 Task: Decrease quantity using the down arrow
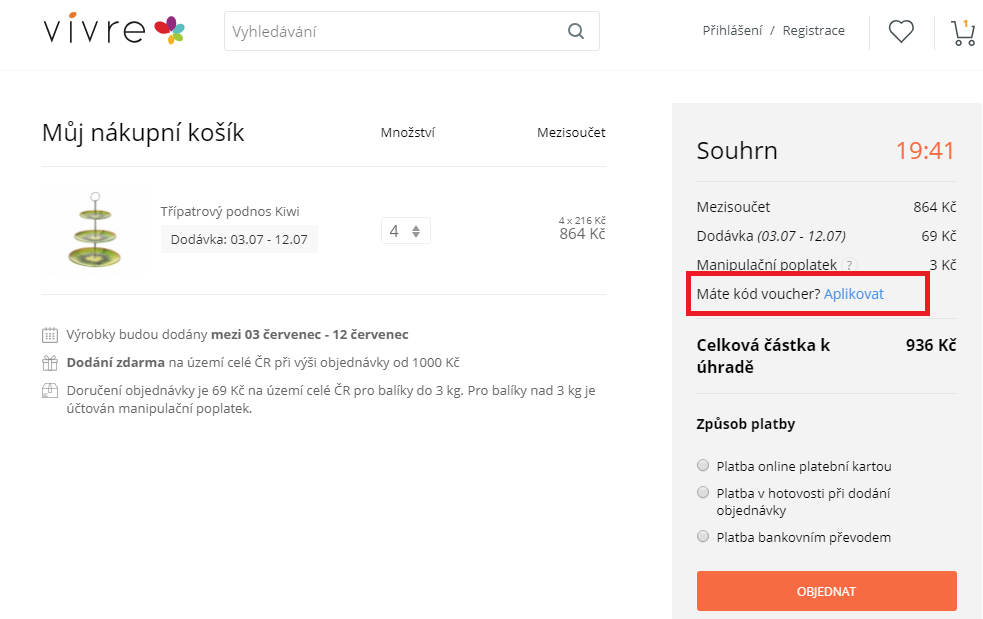(x=415, y=234)
